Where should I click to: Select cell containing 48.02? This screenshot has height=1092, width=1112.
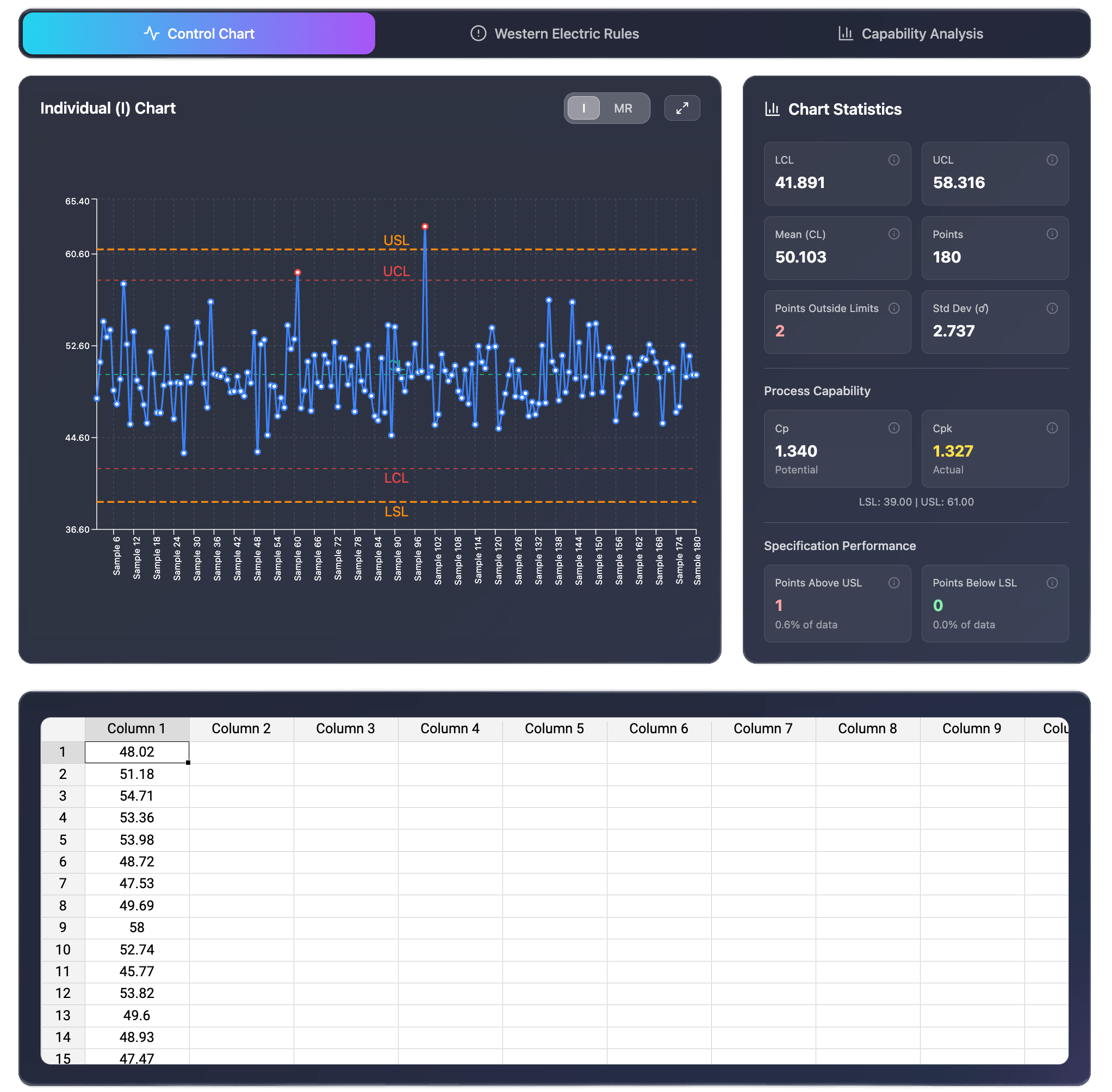pyautogui.click(x=136, y=752)
